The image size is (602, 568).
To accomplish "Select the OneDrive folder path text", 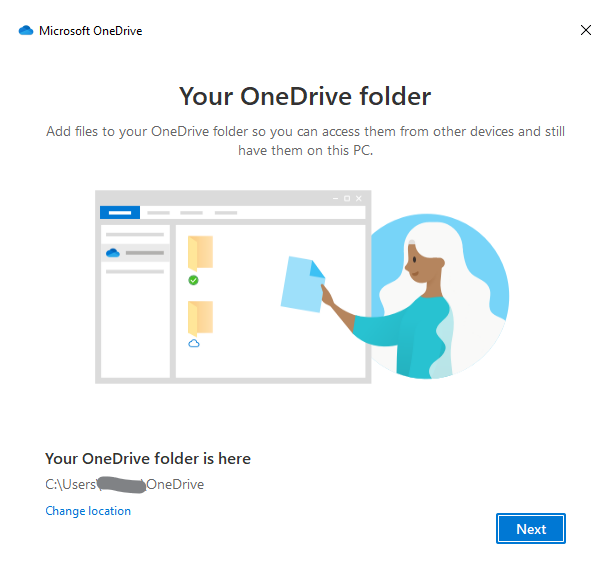I will tap(124, 484).
